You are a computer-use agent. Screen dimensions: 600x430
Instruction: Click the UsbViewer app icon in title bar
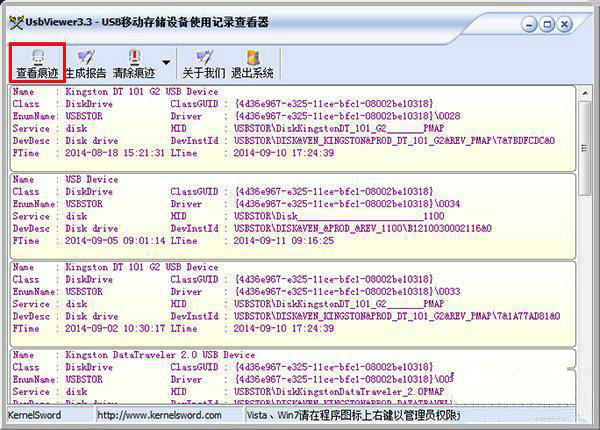coord(16,23)
